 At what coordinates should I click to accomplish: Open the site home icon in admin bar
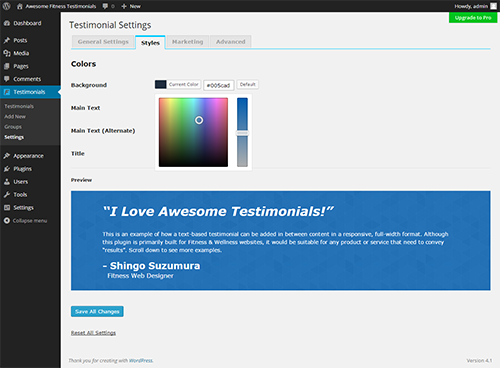20,6
